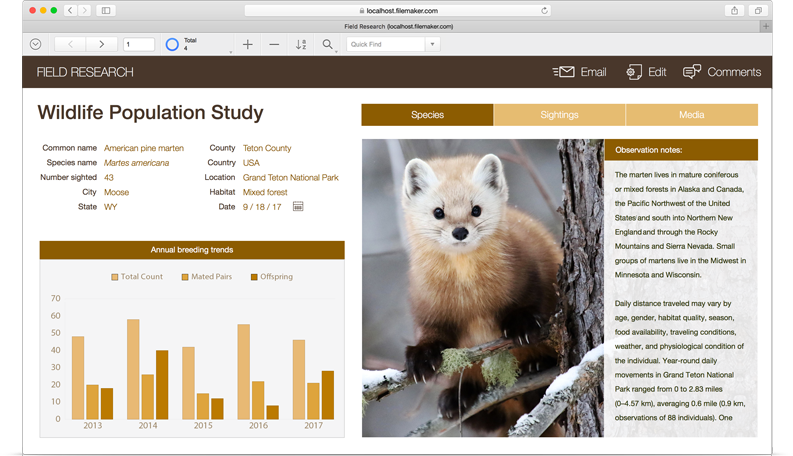Click the County value Teton County
The width and height of the screenshot is (793, 456).
267,148
